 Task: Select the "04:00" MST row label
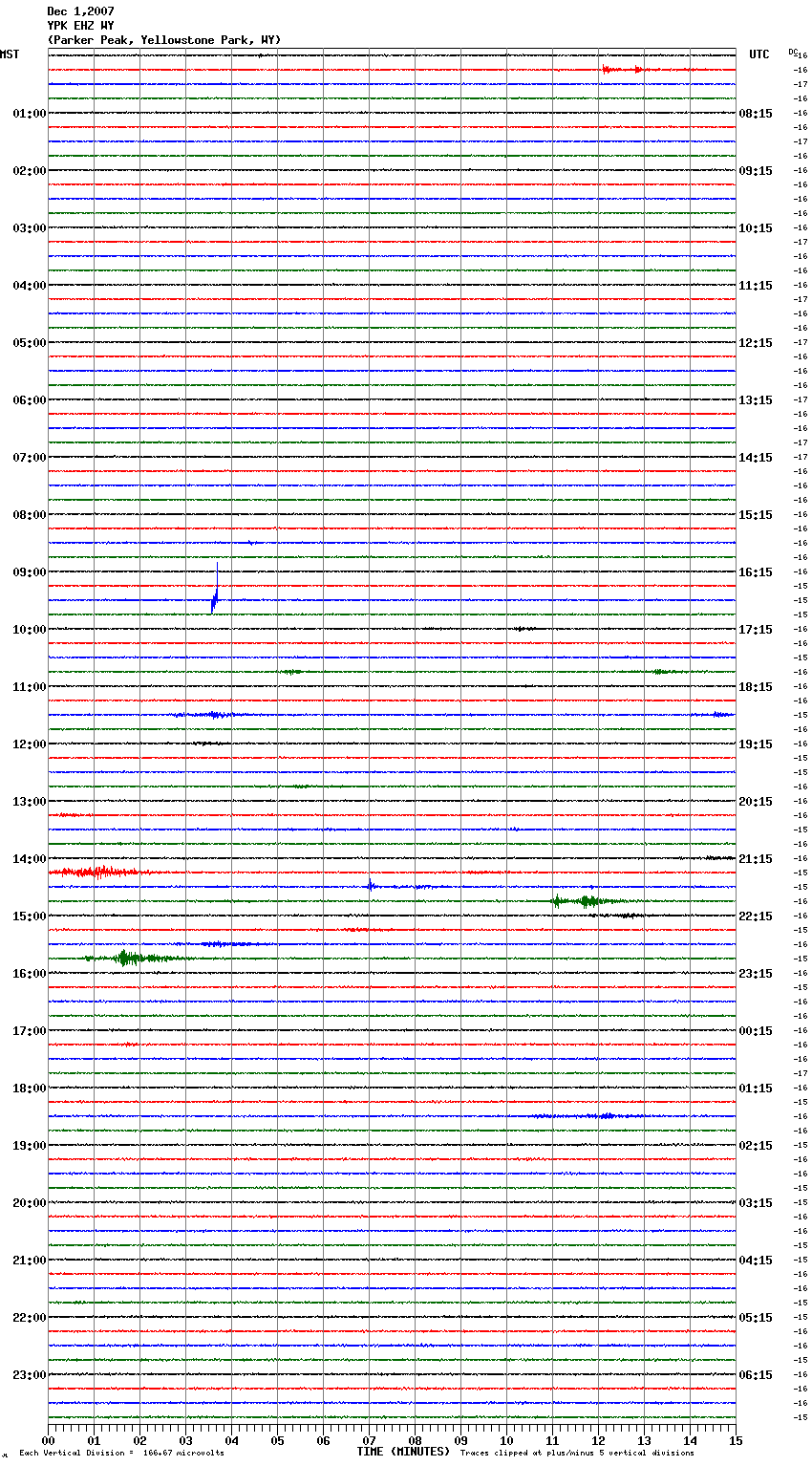coord(30,286)
